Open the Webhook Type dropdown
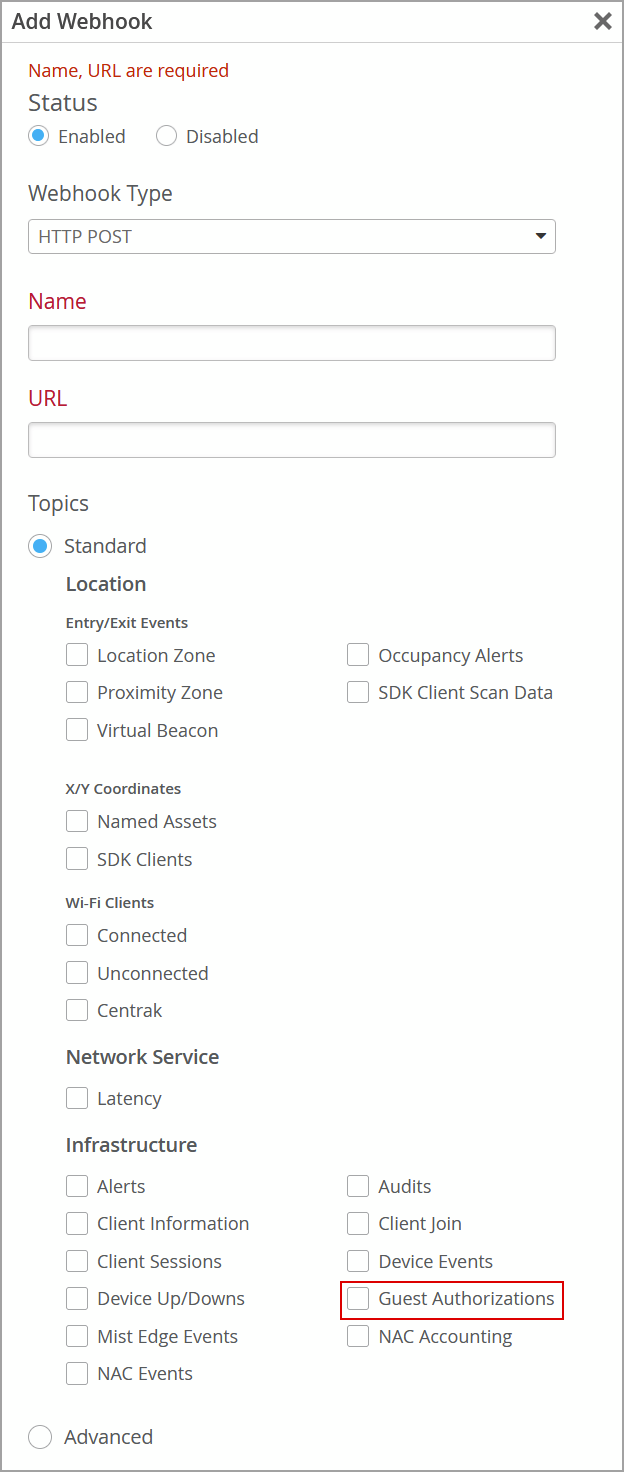The width and height of the screenshot is (624, 1472). [291, 237]
